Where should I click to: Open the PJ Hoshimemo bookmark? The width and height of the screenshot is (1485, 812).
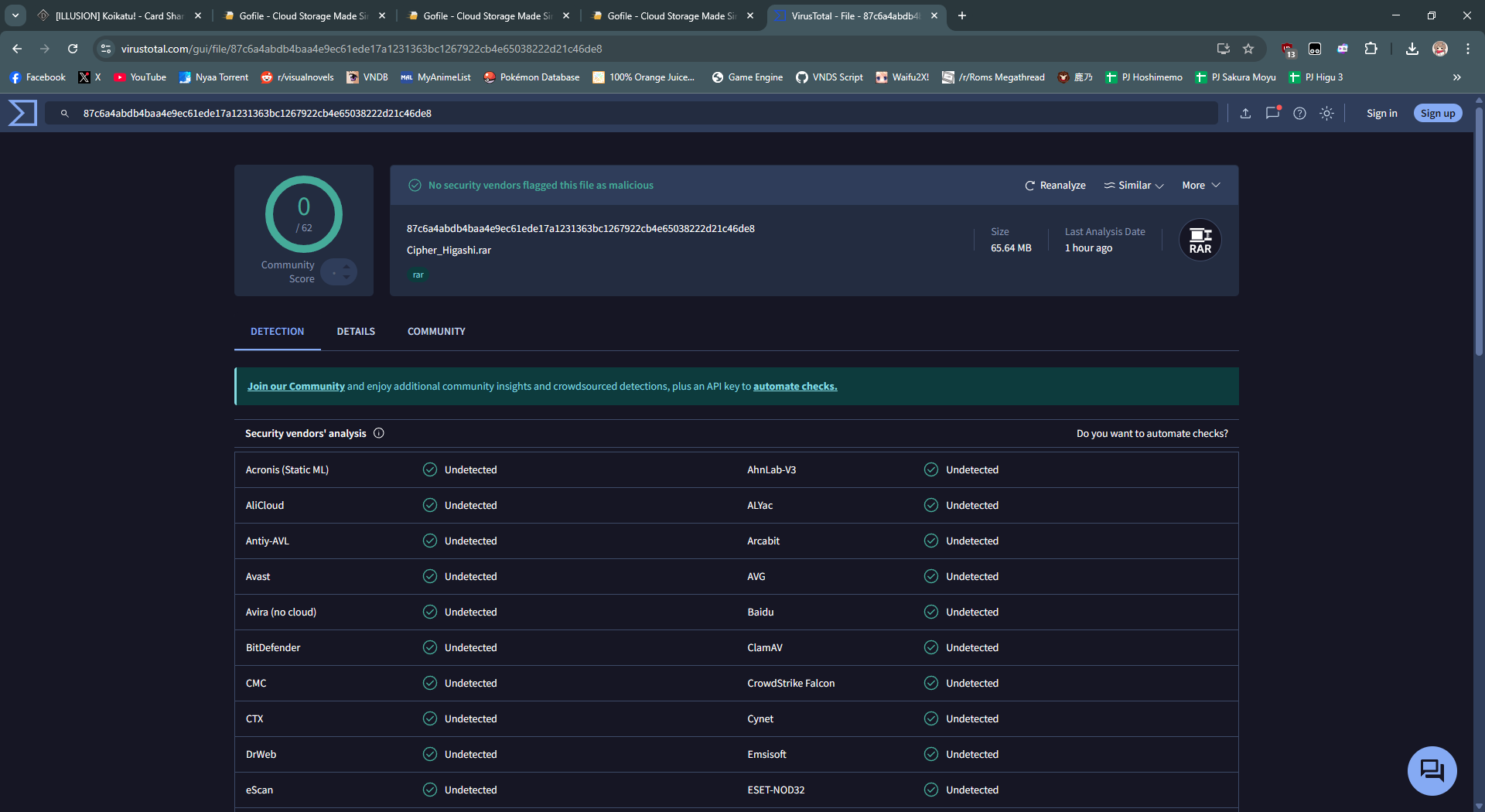(x=1144, y=77)
